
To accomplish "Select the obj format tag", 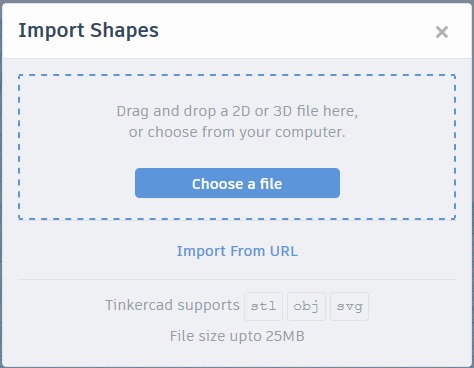I will pyautogui.click(x=306, y=306).
